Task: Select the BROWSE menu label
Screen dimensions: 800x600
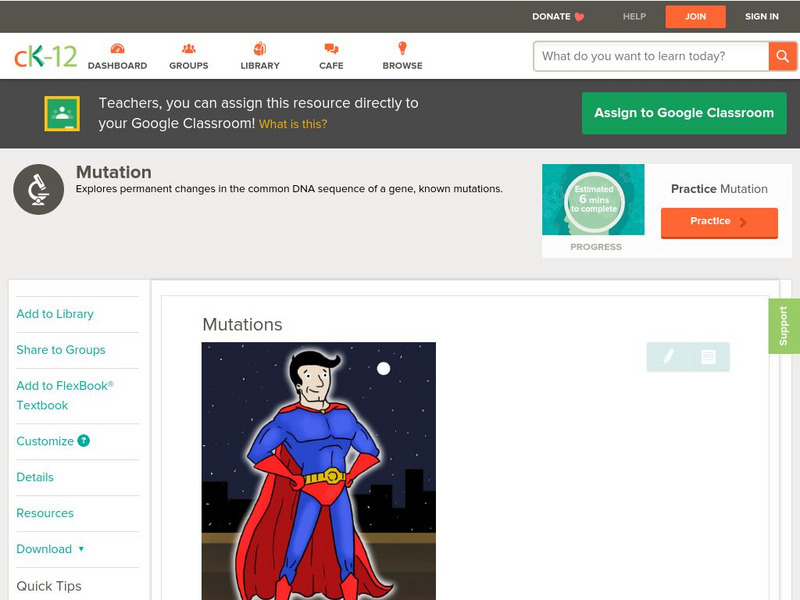Action: point(403,66)
